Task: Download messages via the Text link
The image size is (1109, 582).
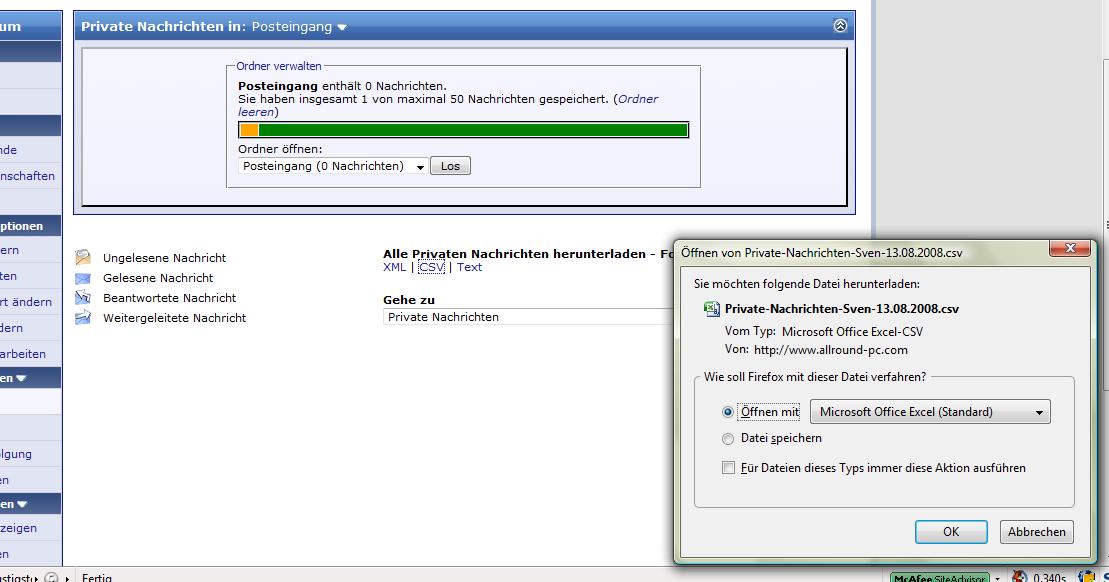Action: 469,267
